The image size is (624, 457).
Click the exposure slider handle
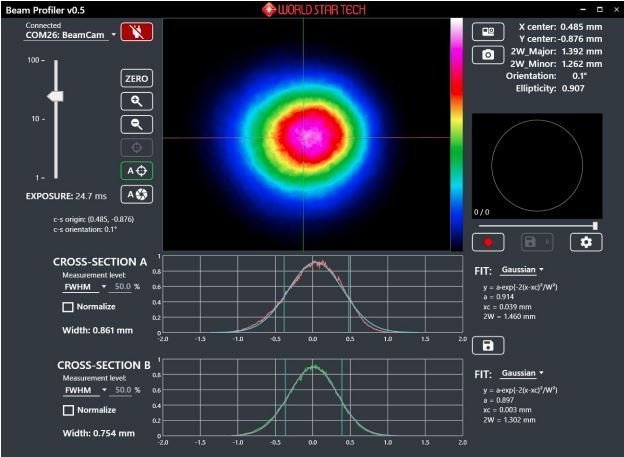click(56, 96)
